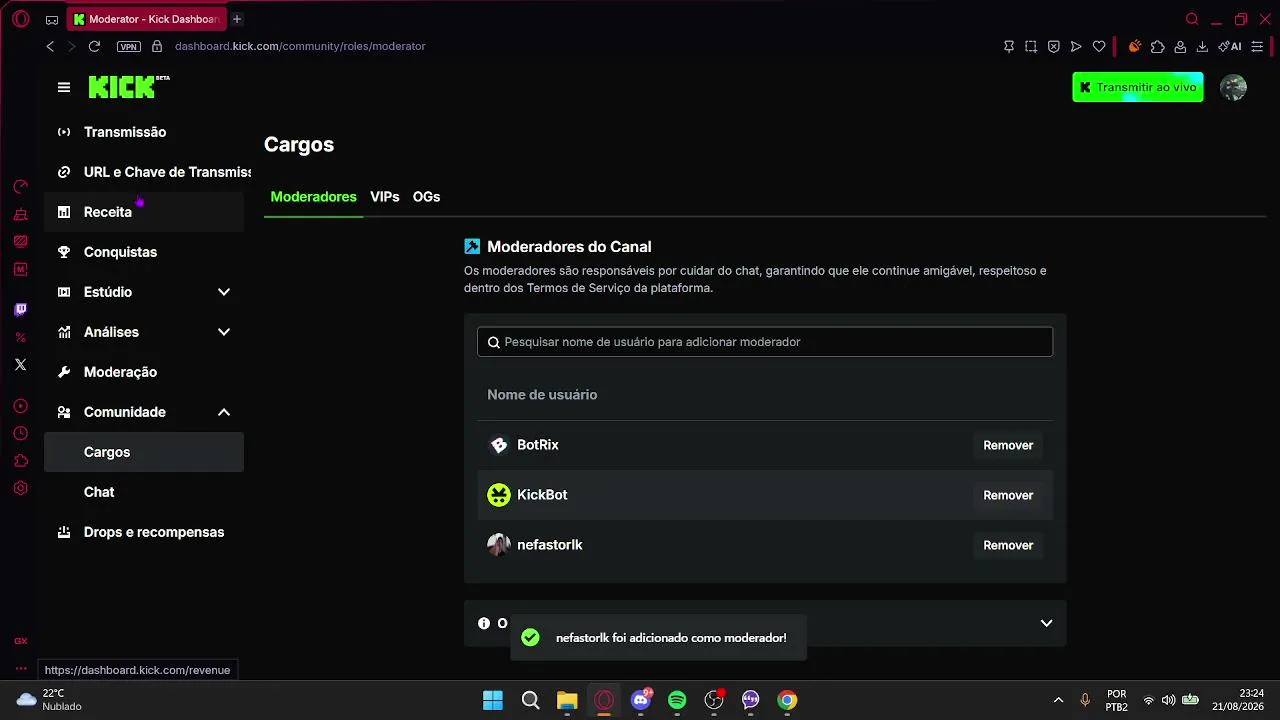Open the Aria AI toolbar button
This screenshot has width=1280, height=720.
1230,46
